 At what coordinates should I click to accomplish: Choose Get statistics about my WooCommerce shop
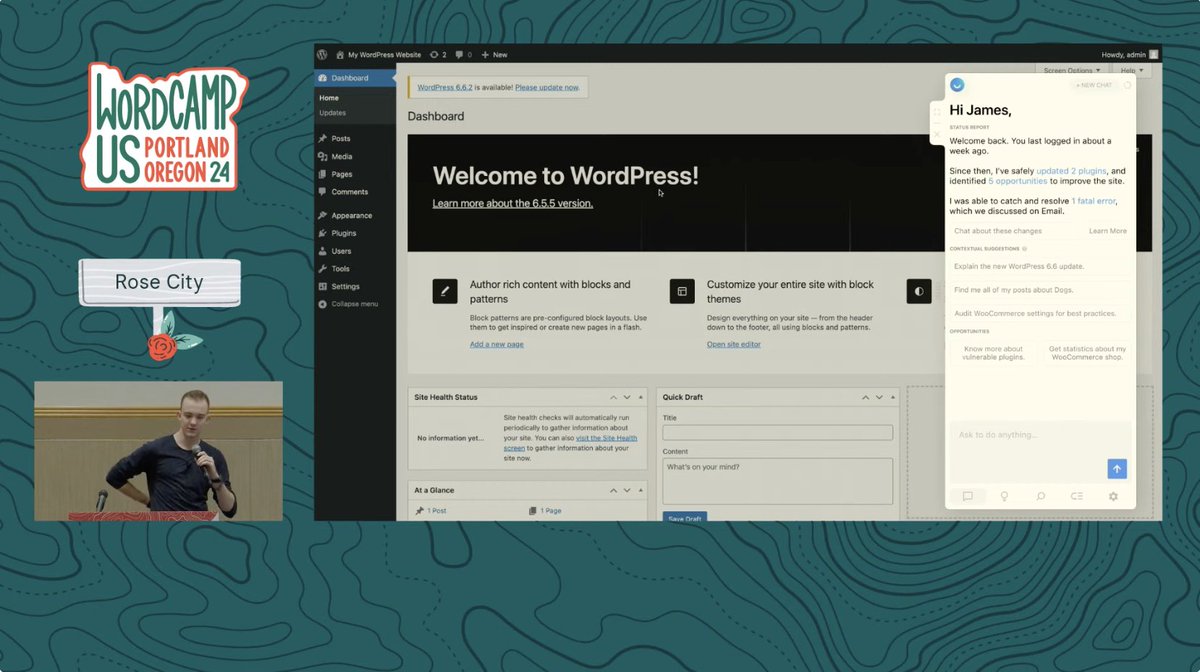[x=1087, y=353]
